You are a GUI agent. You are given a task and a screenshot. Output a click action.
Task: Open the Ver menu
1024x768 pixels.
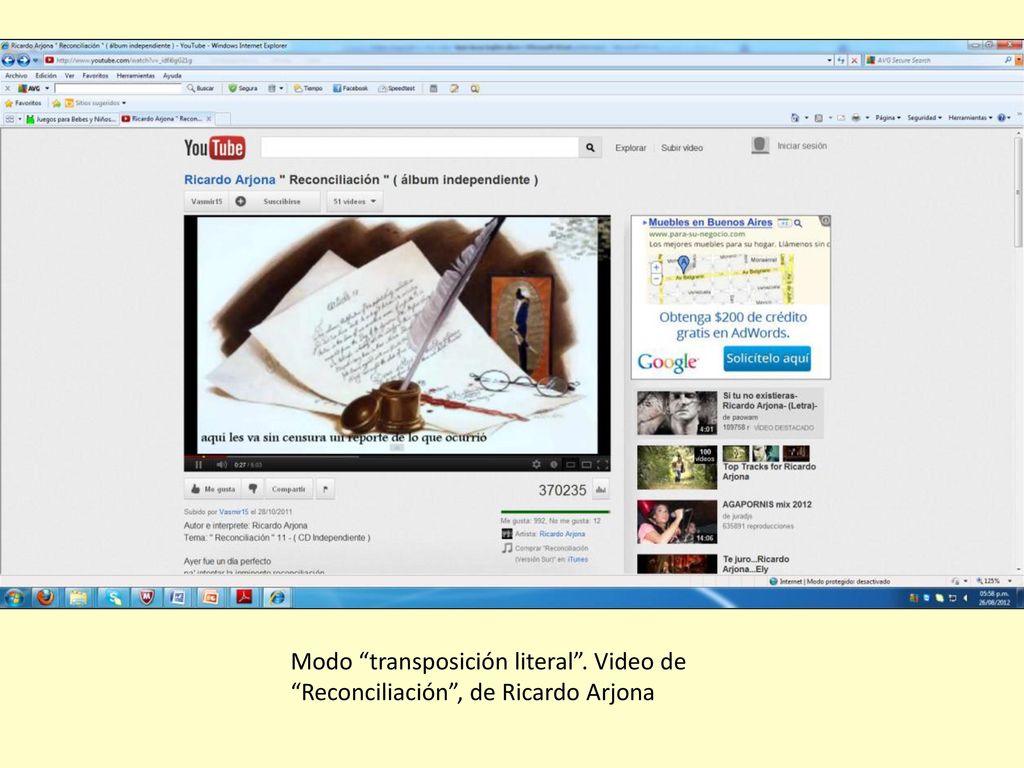(x=69, y=76)
